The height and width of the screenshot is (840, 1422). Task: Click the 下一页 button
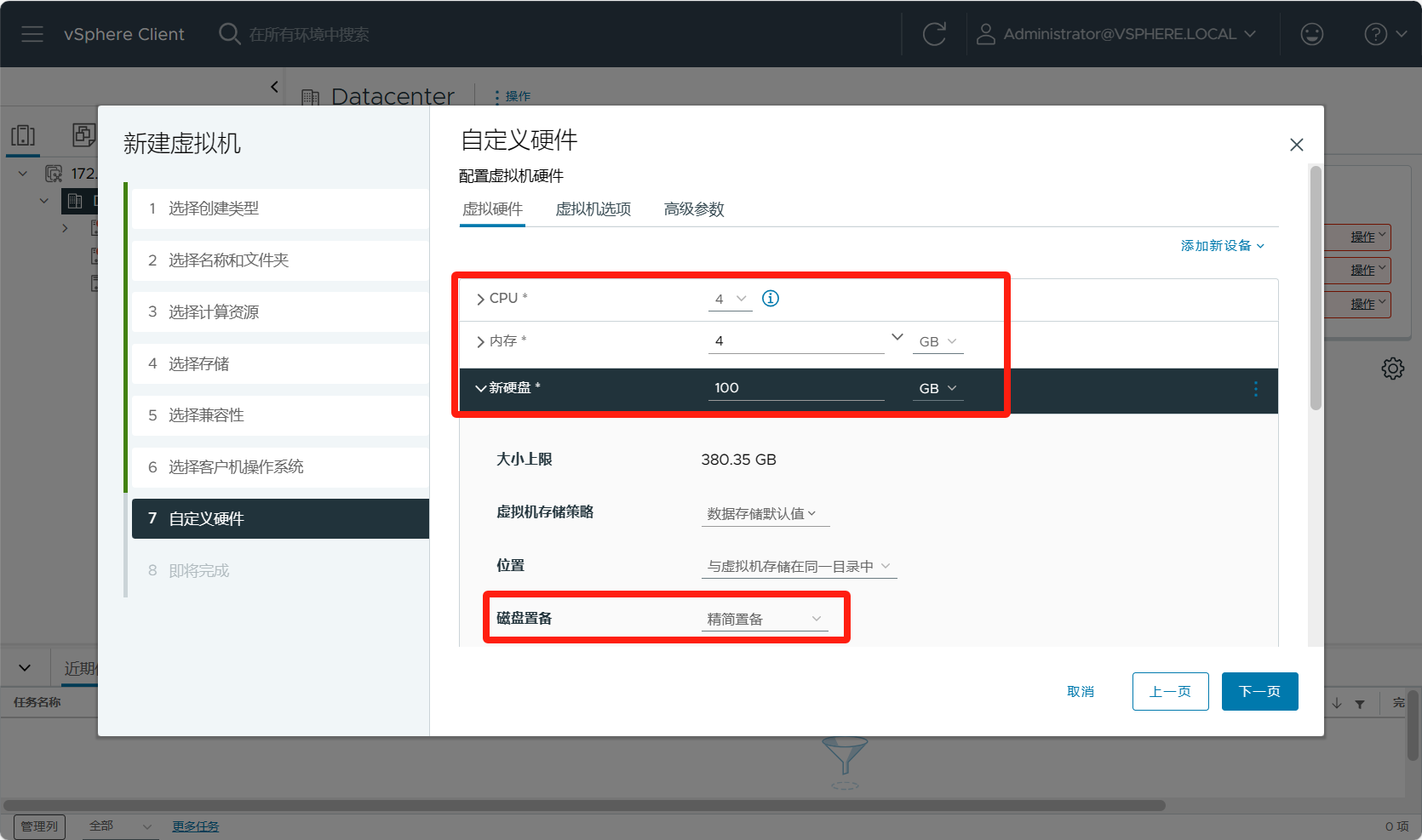click(1259, 691)
